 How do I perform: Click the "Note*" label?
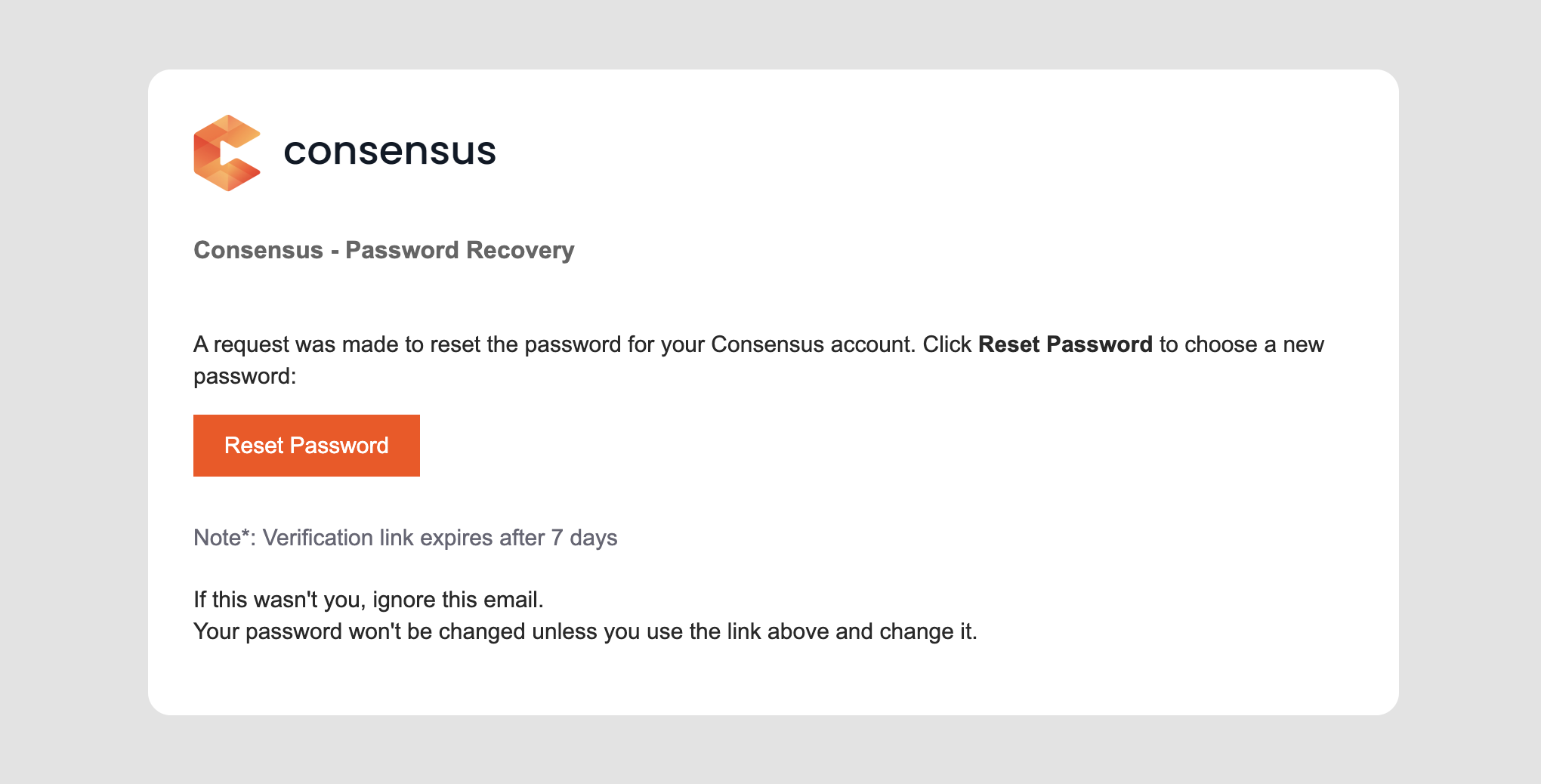click(x=222, y=538)
